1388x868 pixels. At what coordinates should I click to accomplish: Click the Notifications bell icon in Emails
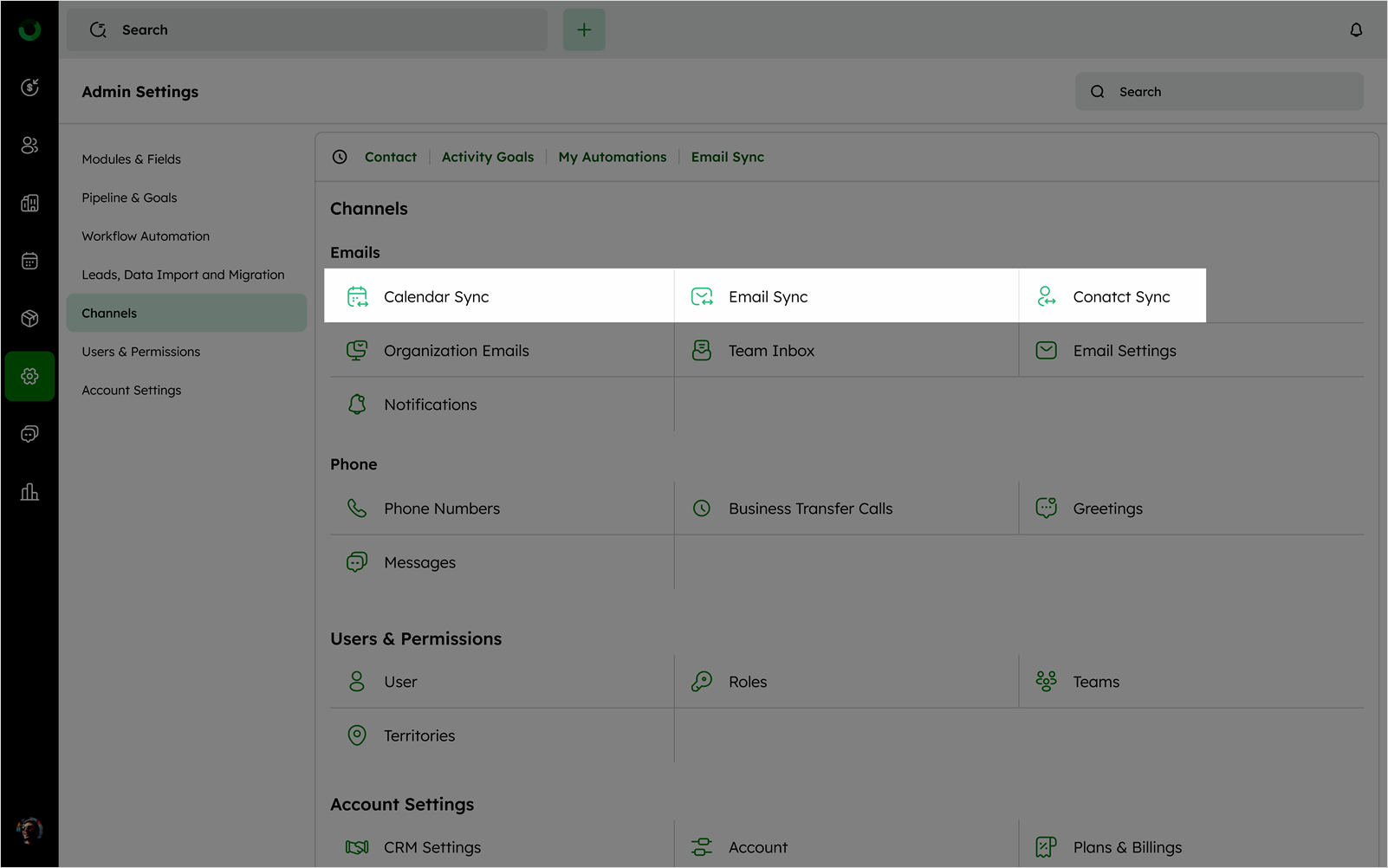(357, 405)
